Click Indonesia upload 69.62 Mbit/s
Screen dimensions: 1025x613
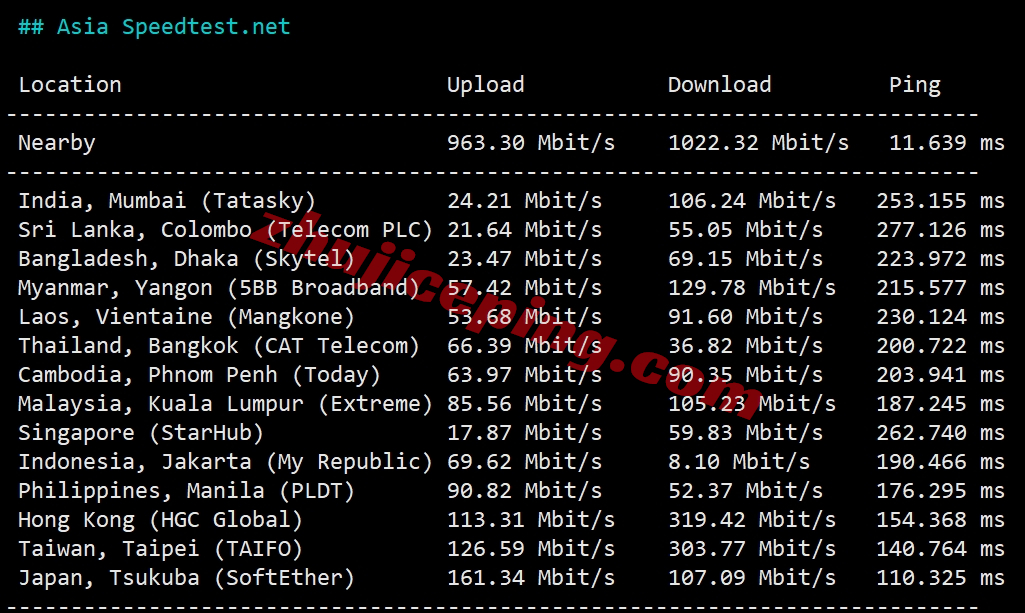524,462
